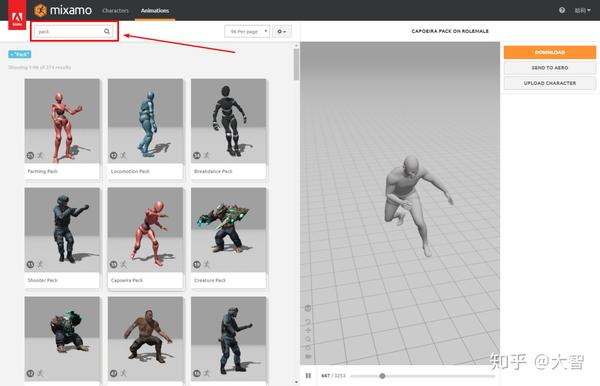600x386 pixels.
Task: Click the search magnifier icon
Action: click(x=107, y=31)
